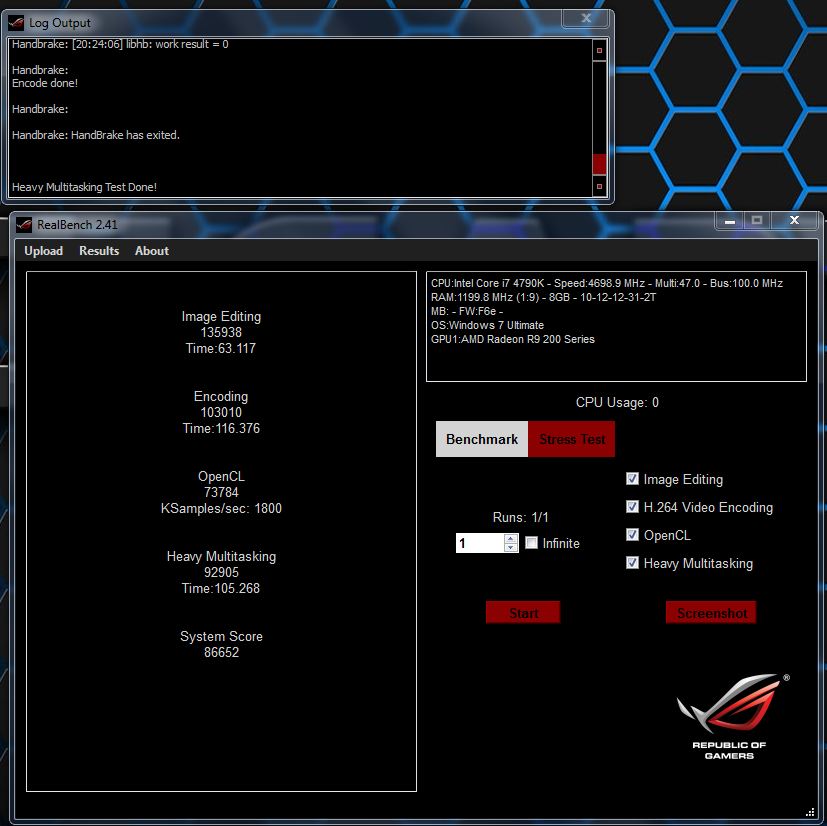Click the CPU Usage: 0 label
The height and width of the screenshot is (826, 827).
click(617, 403)
